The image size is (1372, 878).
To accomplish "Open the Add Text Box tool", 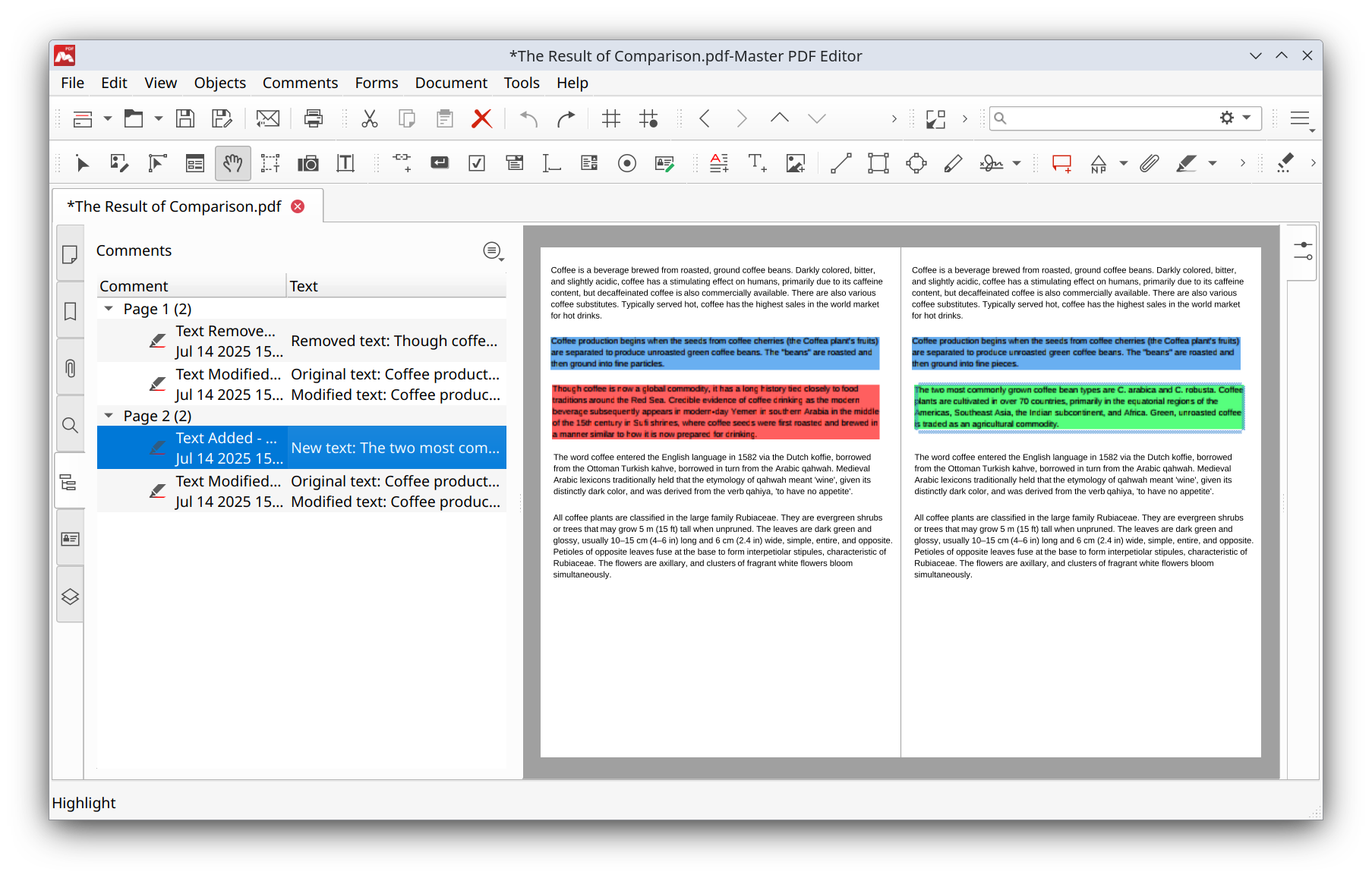I will point(757,163).
